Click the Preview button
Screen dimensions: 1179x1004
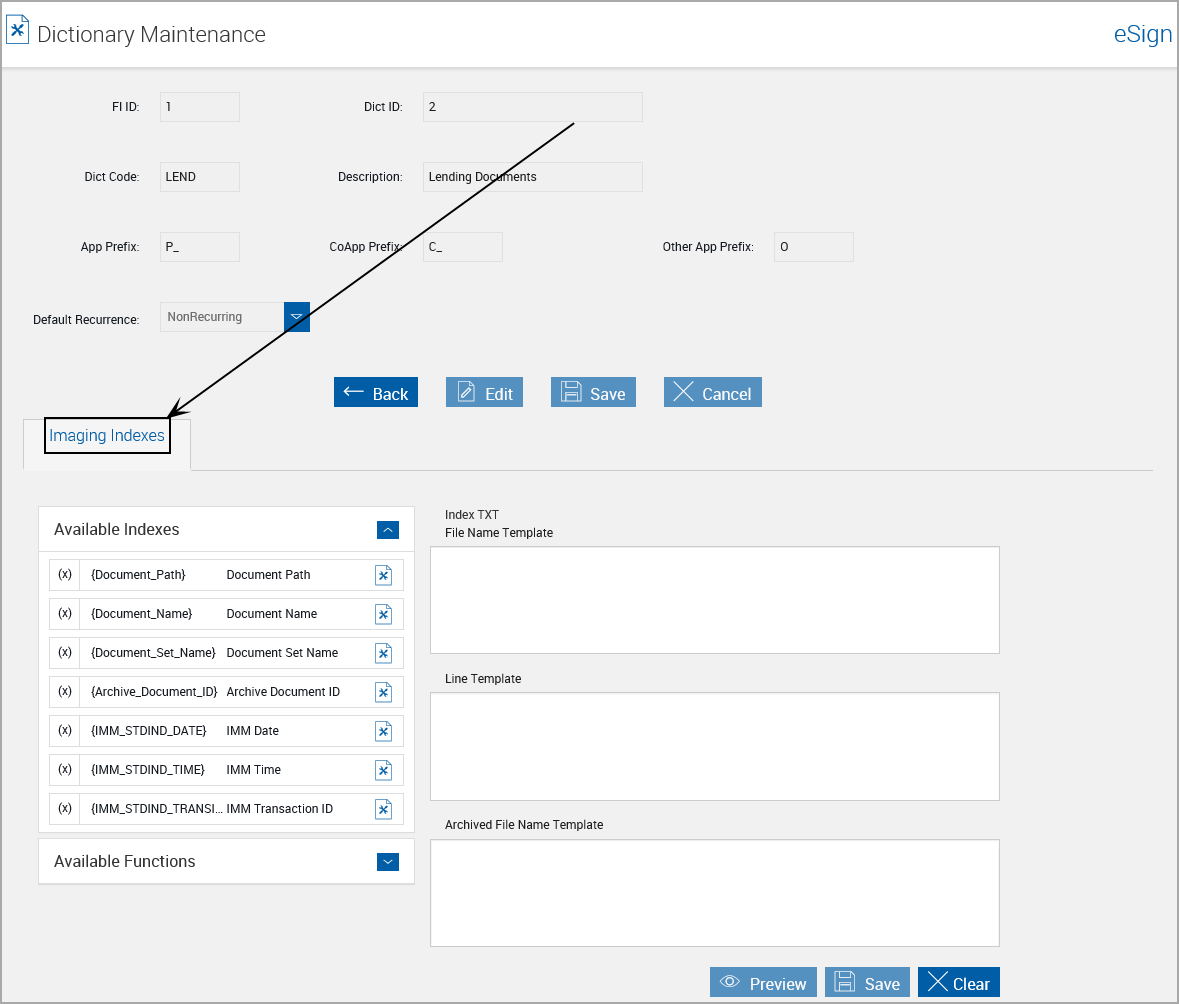tap(763, 983)
